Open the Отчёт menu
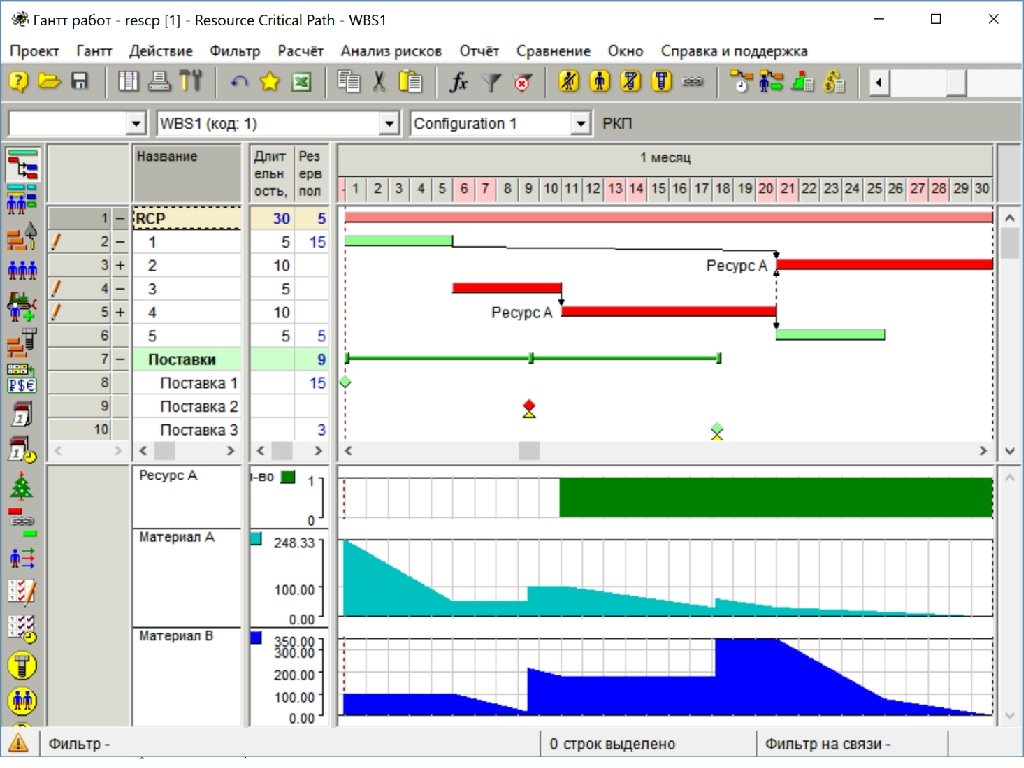Screen dimensions: 1024x768 (479, 51)
